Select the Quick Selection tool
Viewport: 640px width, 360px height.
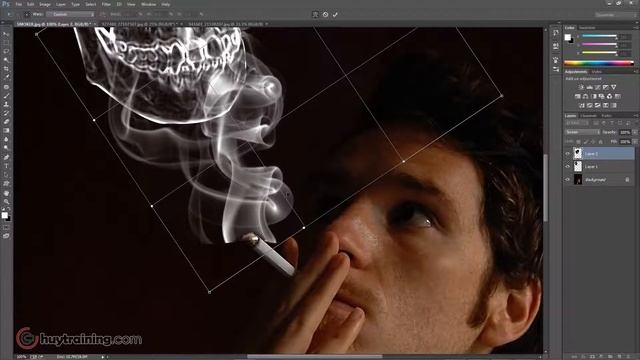[6, 60]
